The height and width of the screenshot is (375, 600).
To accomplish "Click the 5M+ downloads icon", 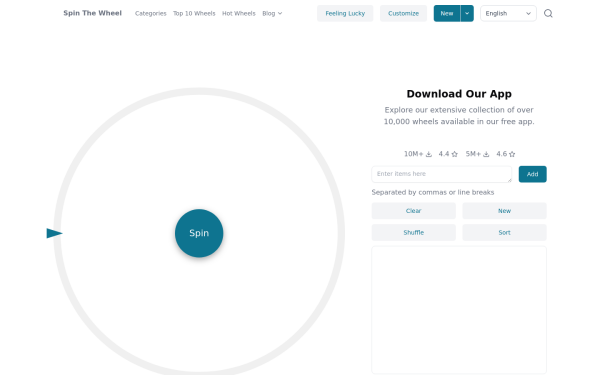I will point(486,154).
